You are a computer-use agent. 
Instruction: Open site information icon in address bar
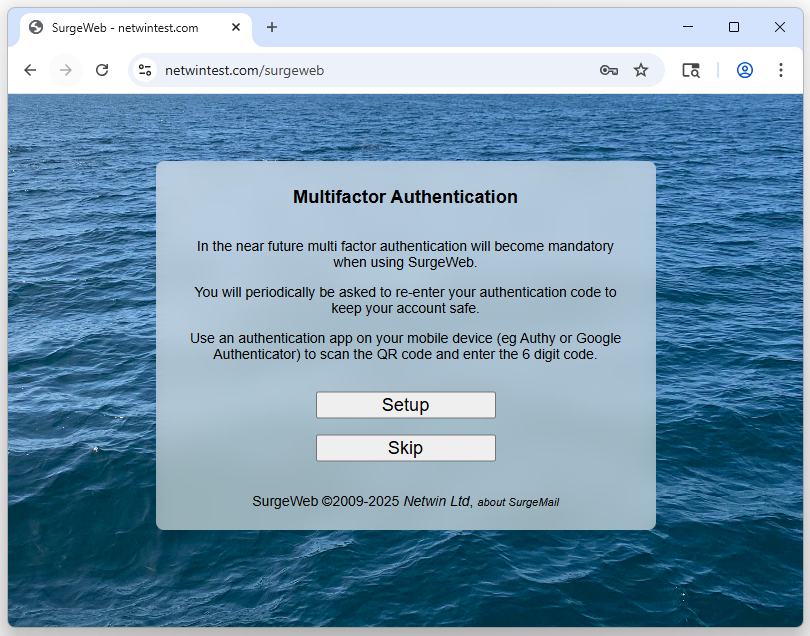pyautogui.click(x=146, y=70)
